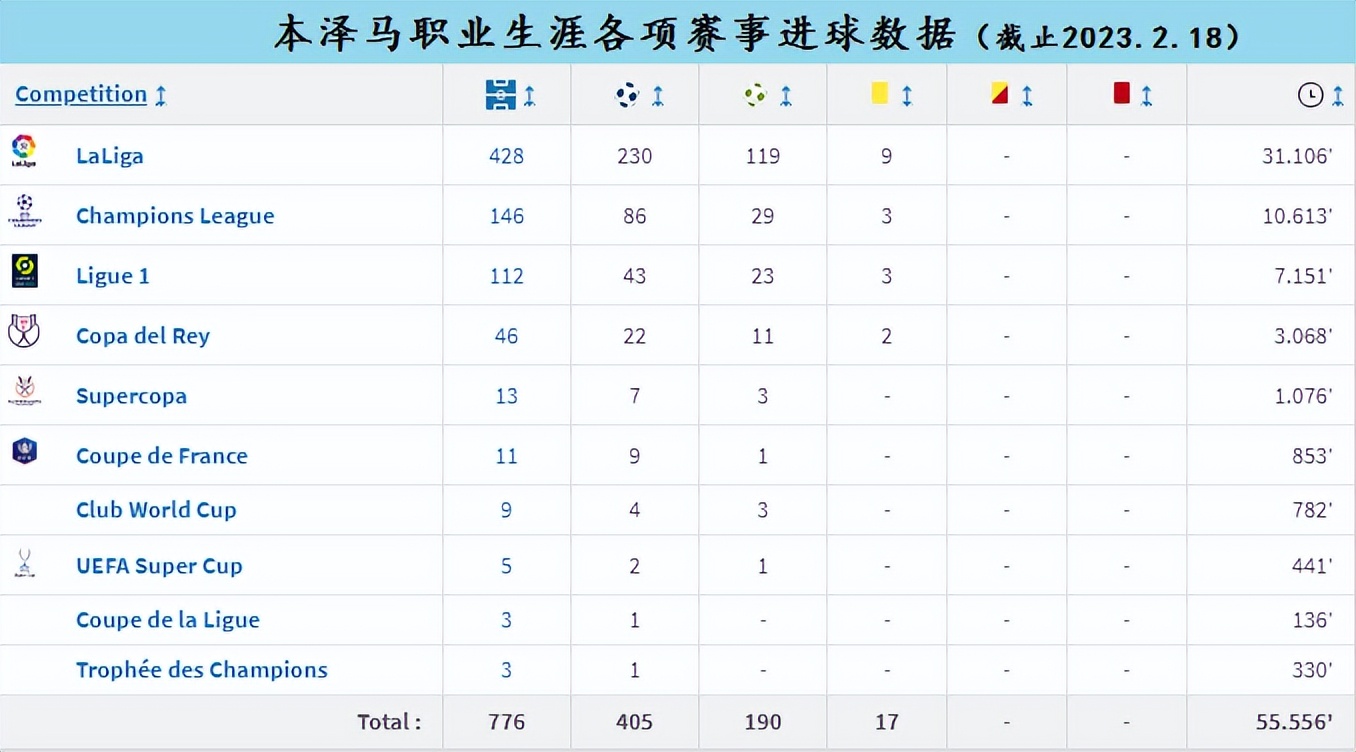This screenshot has width=1356, height=752.
Task: Sort table by Competition arrow
Action: pyautogui.click(x=161, y=96)
